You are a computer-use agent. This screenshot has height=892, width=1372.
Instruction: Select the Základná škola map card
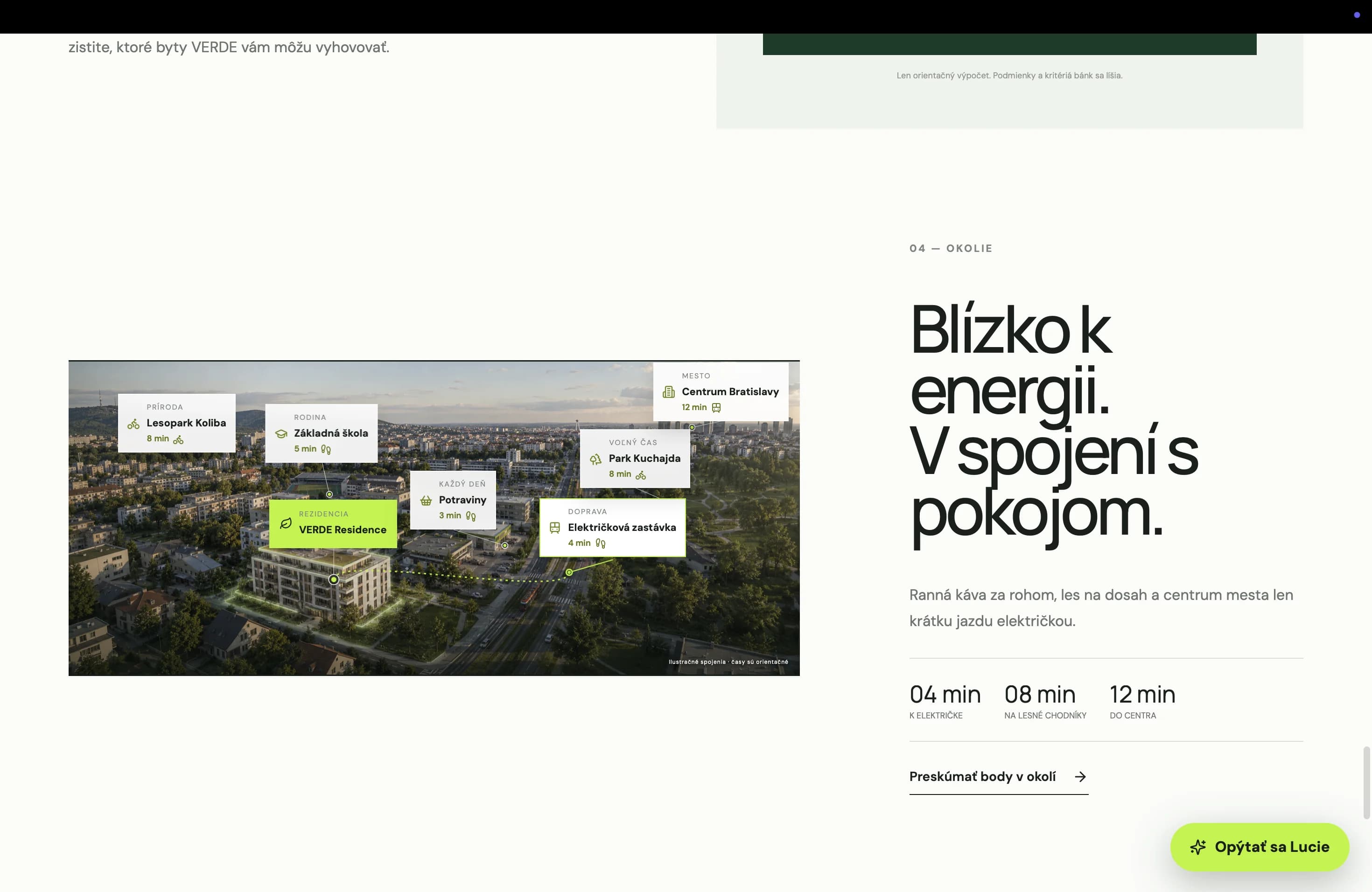321,433
